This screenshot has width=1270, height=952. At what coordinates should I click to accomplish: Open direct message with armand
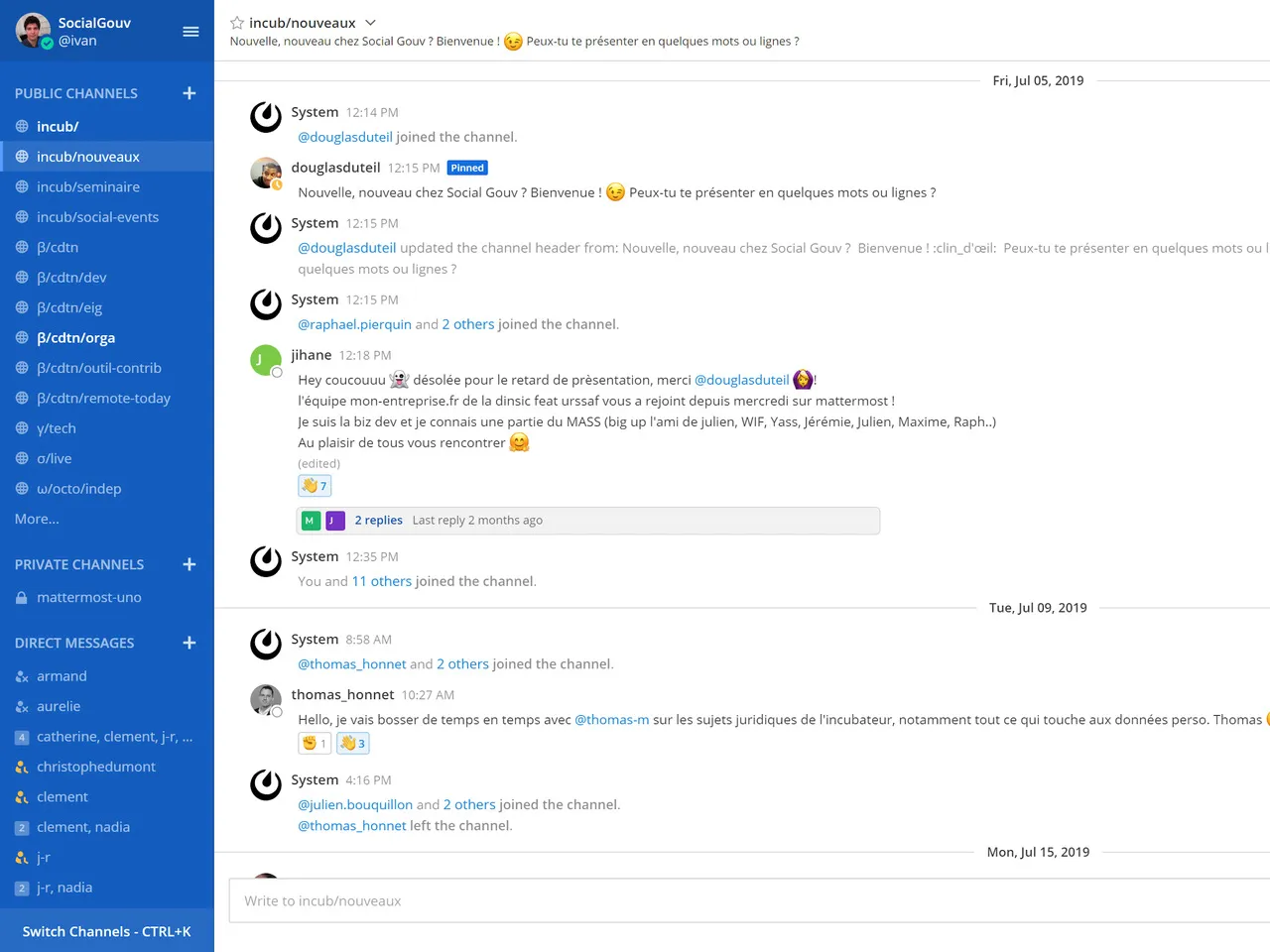107,676
